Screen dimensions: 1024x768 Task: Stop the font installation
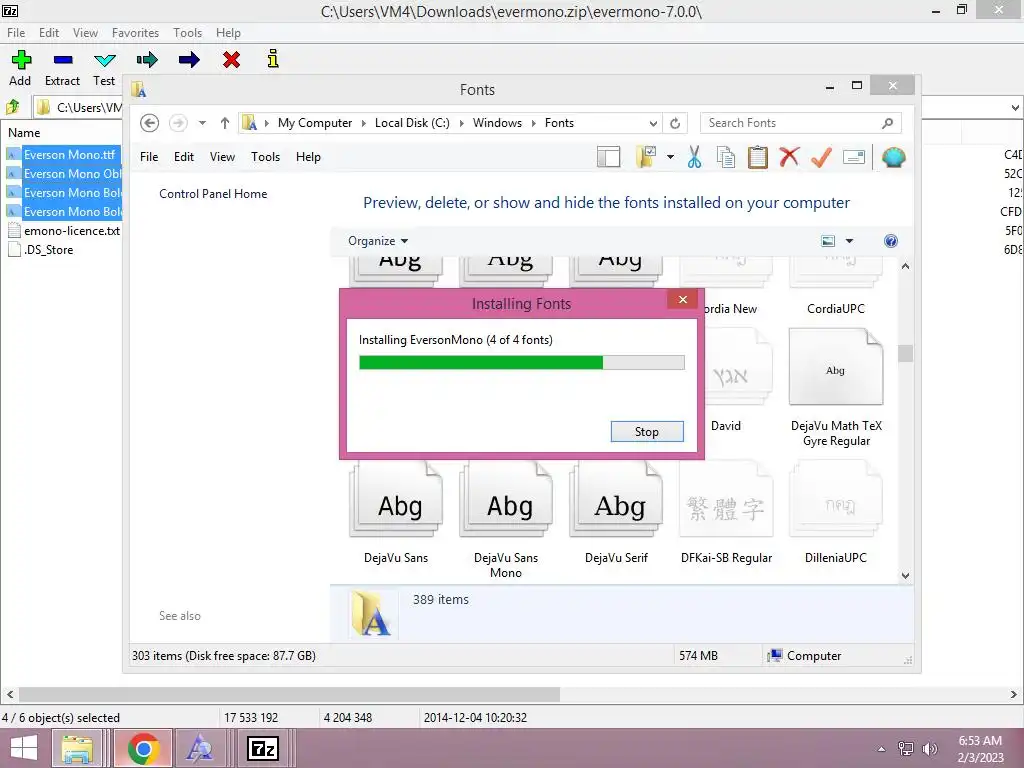pos(647,432)
